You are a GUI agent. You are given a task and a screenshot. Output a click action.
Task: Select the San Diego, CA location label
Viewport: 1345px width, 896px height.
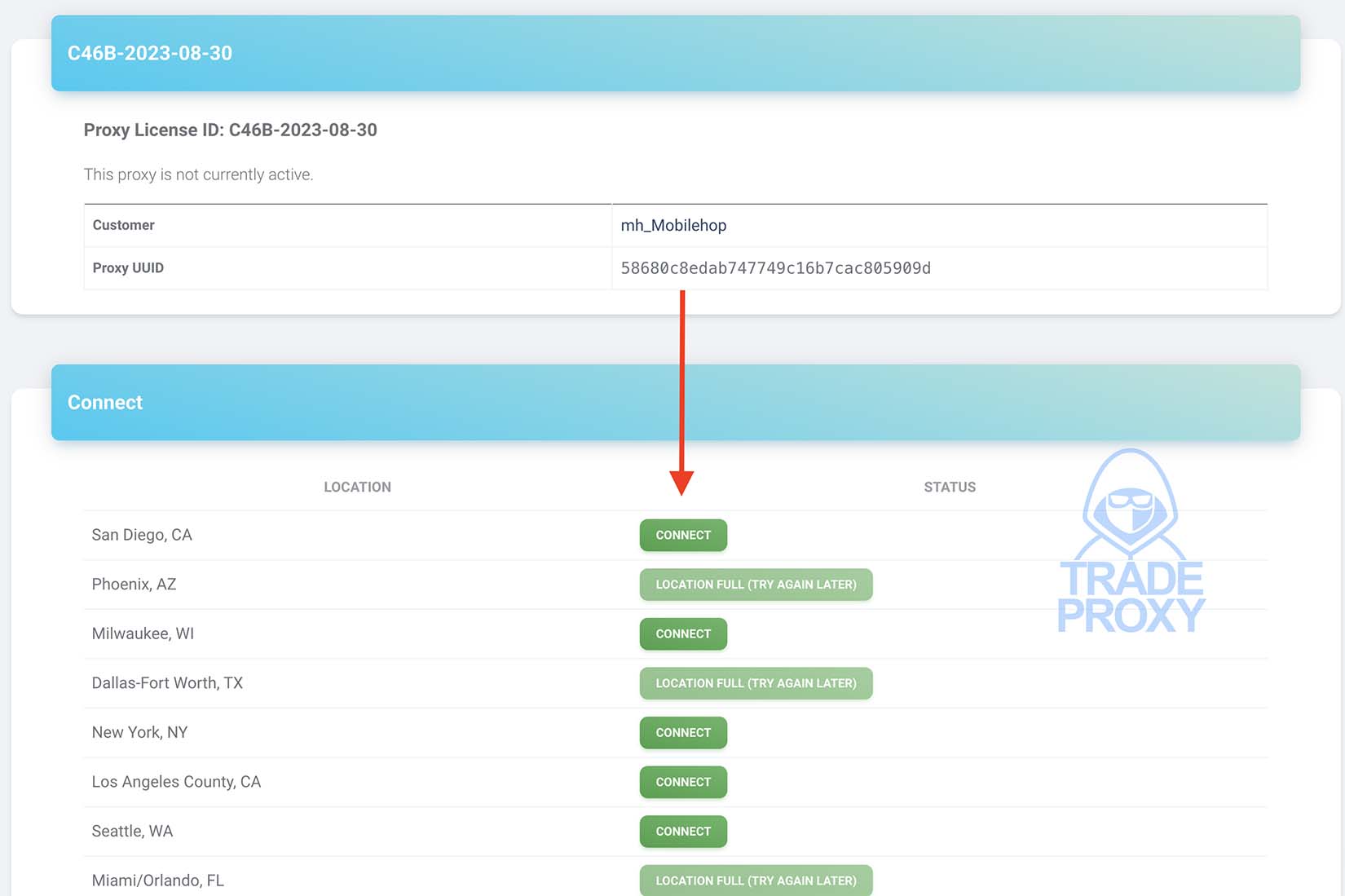(x=142, y=535)
